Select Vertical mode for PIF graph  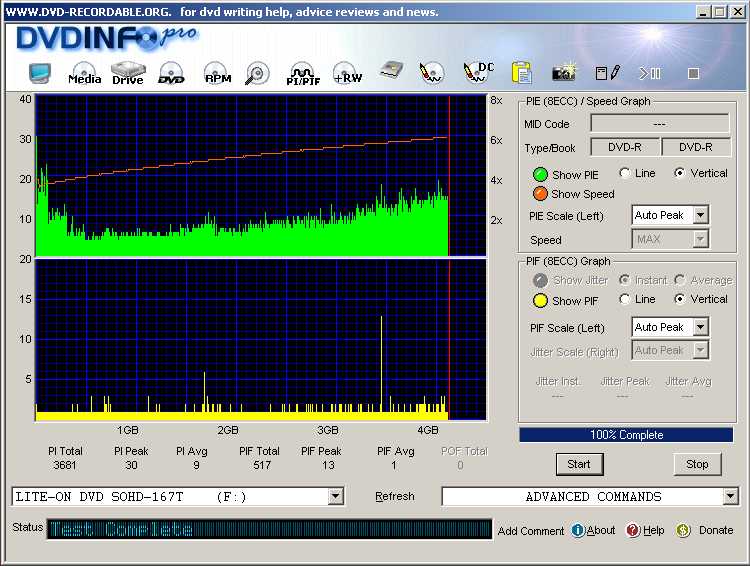click(679, 299)
